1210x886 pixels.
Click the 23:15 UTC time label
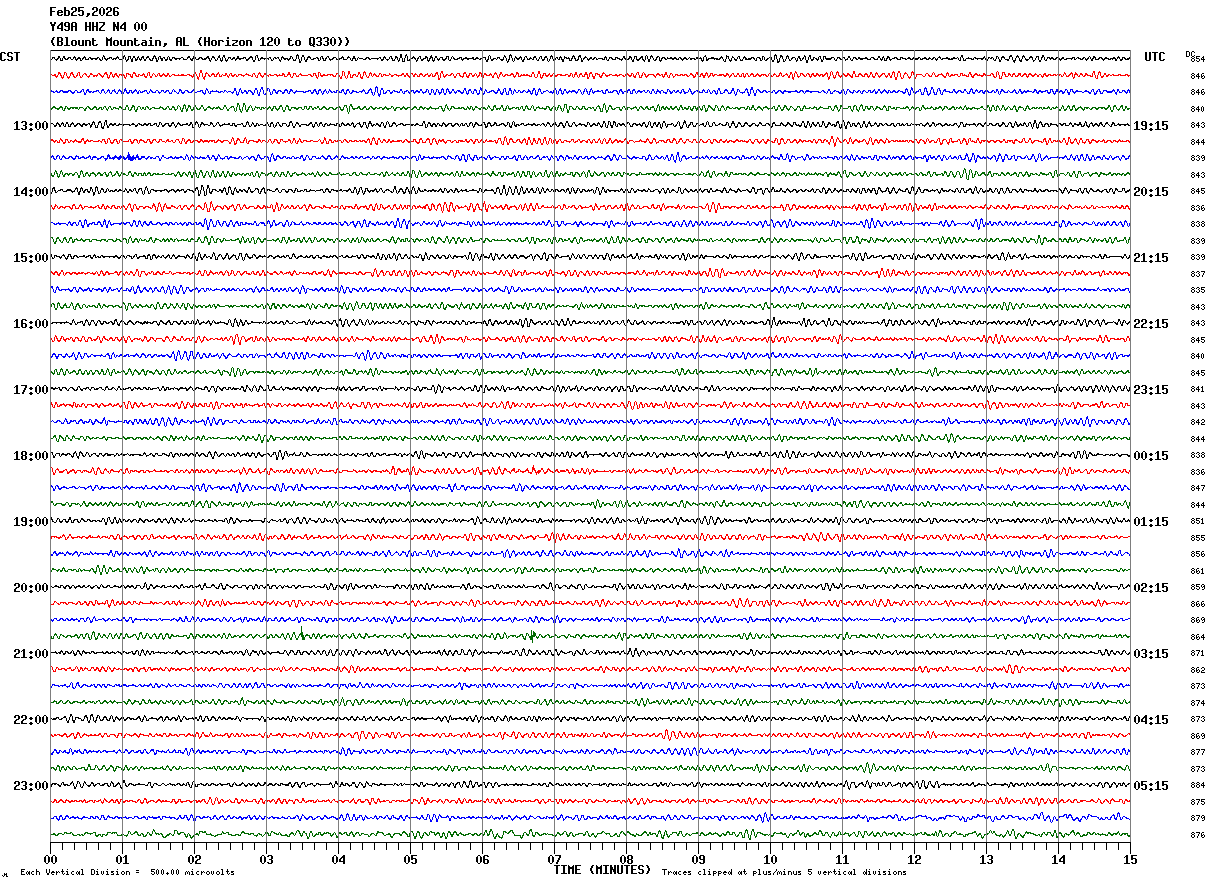(1151, 390)
